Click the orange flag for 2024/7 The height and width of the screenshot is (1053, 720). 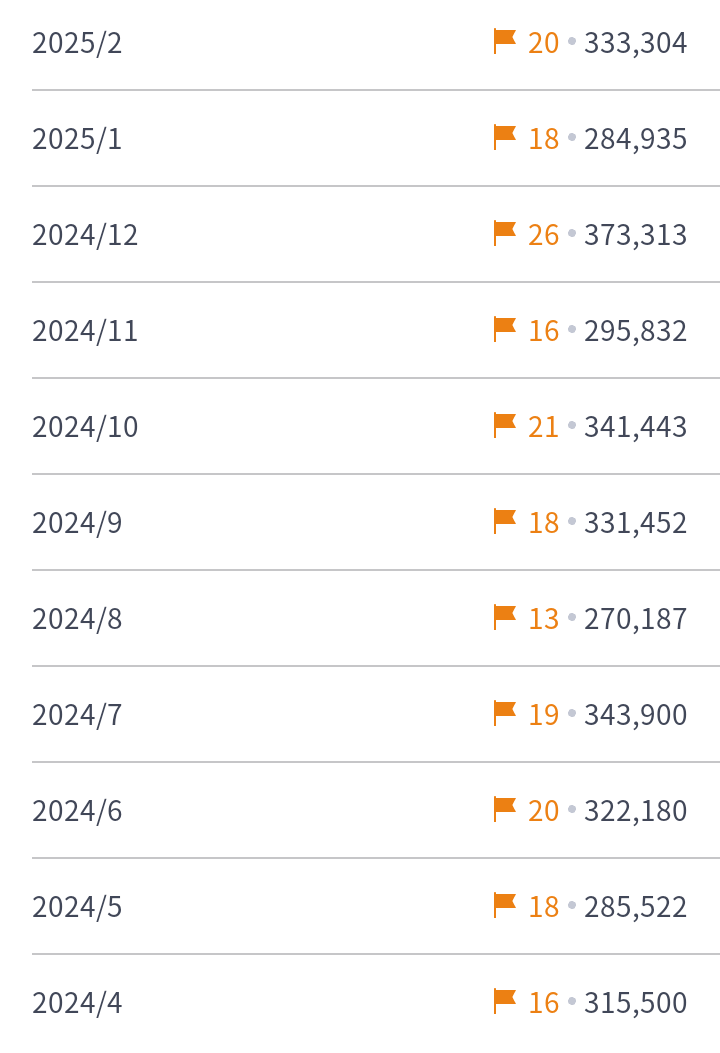tap(505, 714)
